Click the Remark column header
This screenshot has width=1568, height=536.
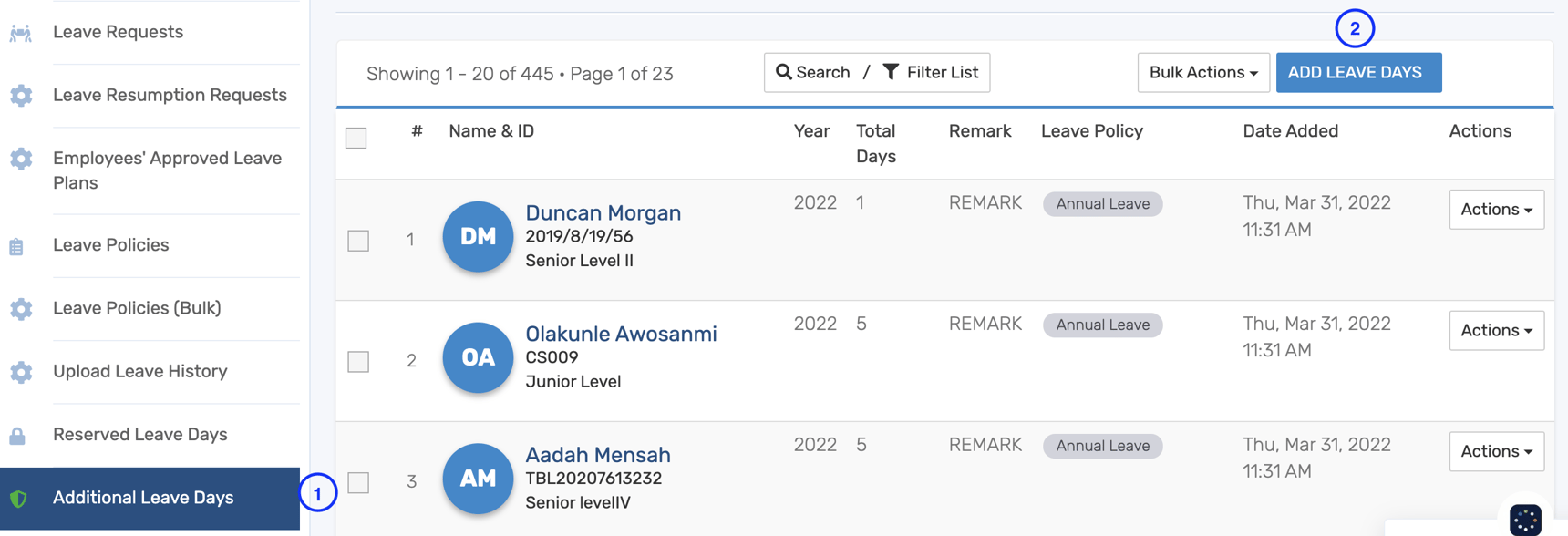coord(980,131)
